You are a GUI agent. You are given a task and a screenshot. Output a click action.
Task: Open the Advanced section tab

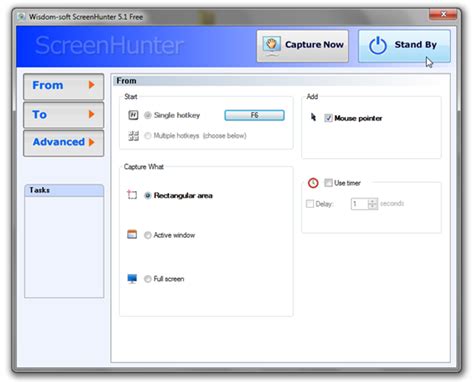[x=63, y=143]
